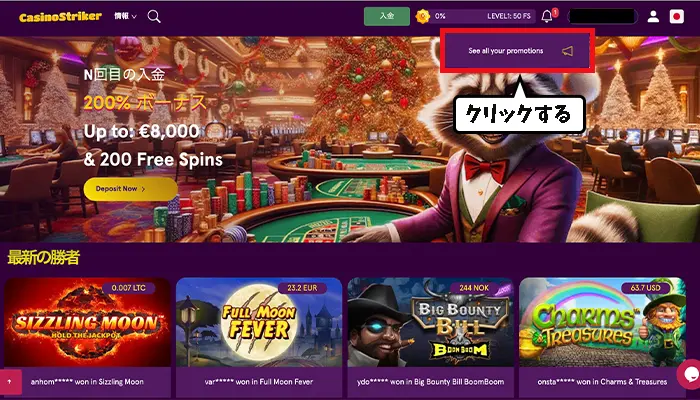Open the notification bell
700x400 pixels.
(547, 17)
